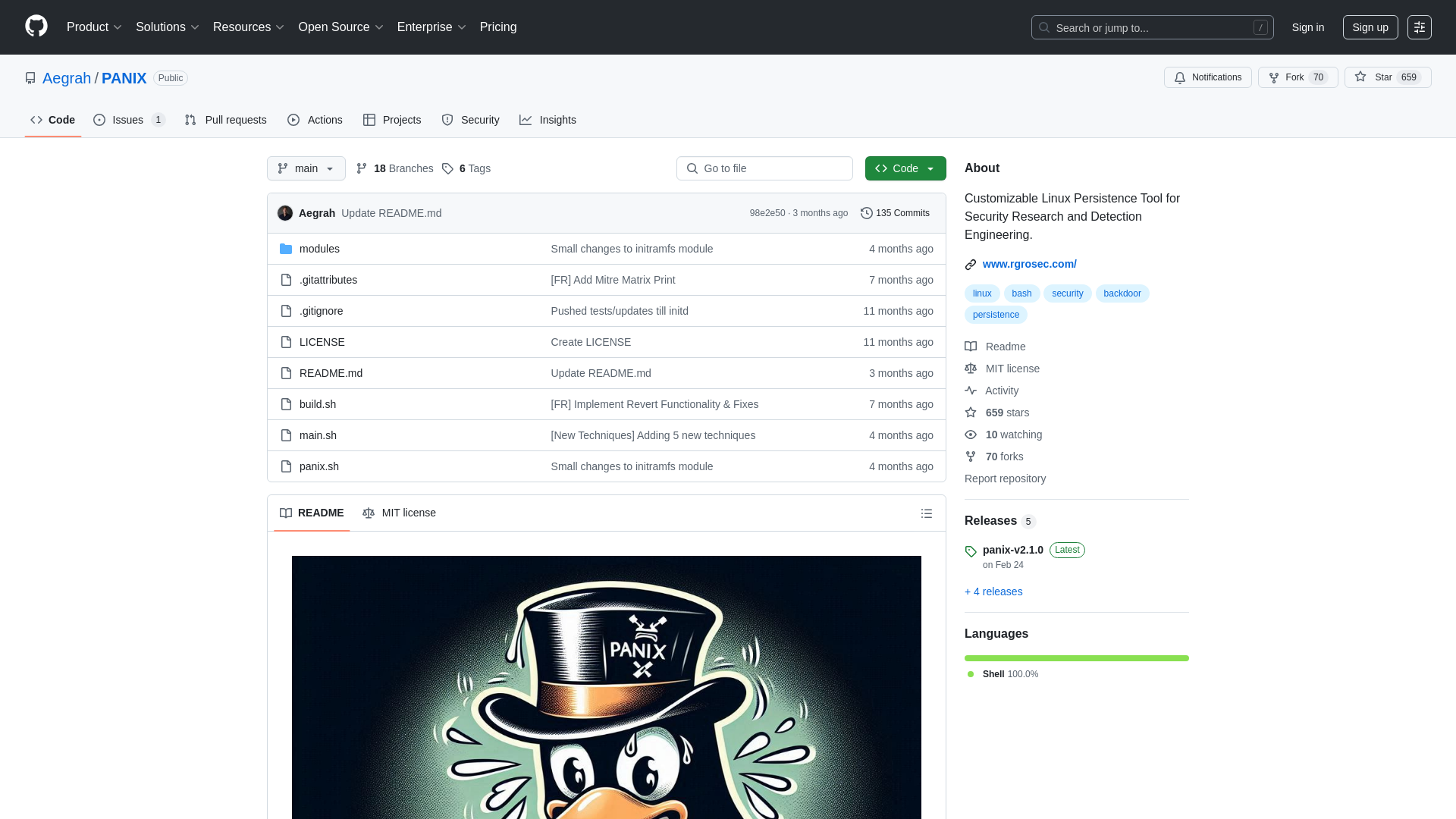
Task: Click the Sign up button
Action: [1370, 27]
